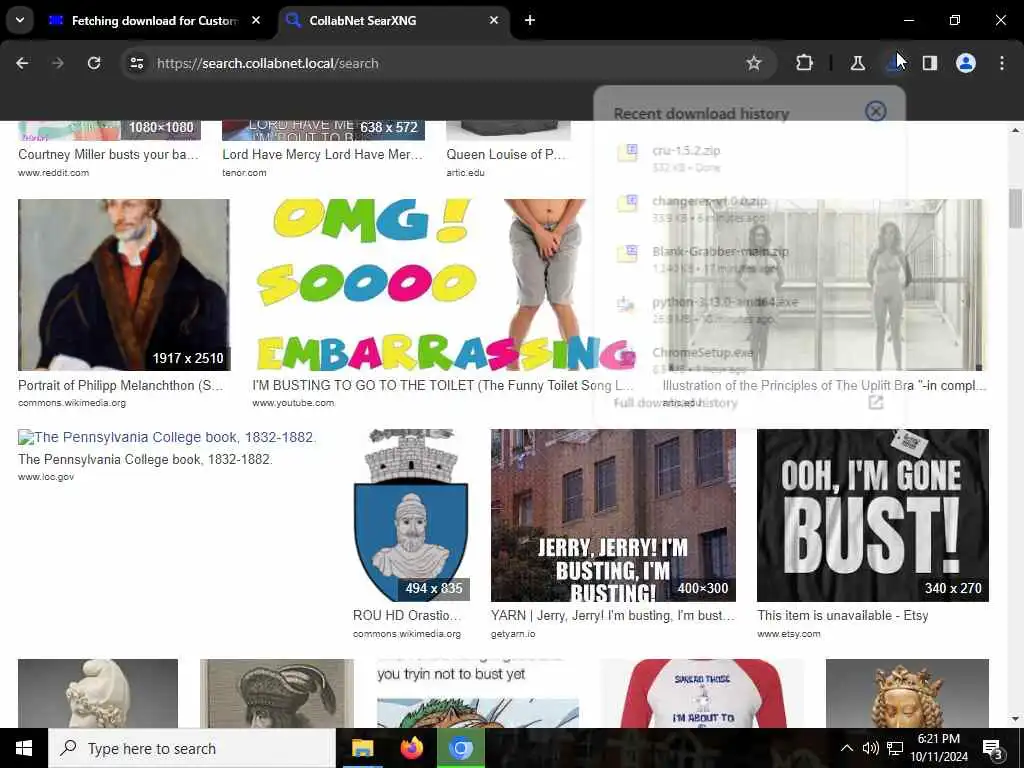Click scrollbar down arrow
This screenshot has width=1024, height=768.
(1015, 719)
